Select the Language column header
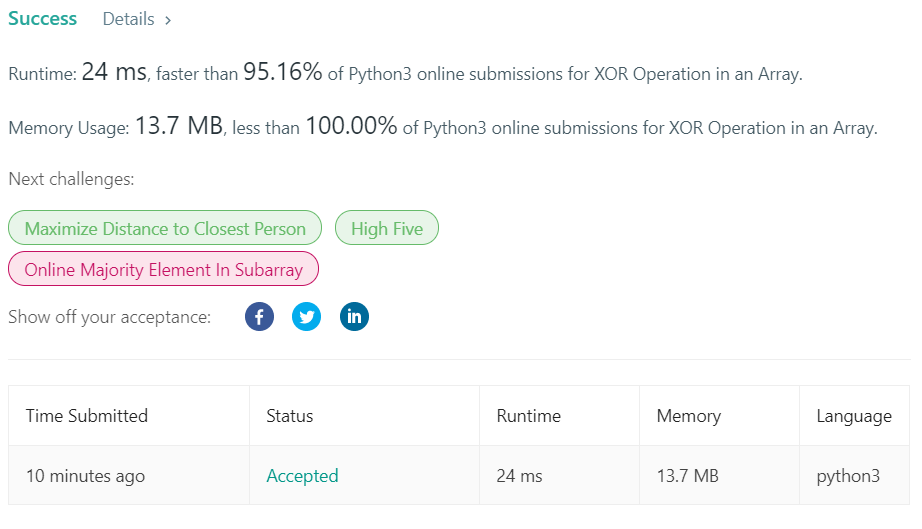This screenshot has height=529, width=922. point(854,416)
